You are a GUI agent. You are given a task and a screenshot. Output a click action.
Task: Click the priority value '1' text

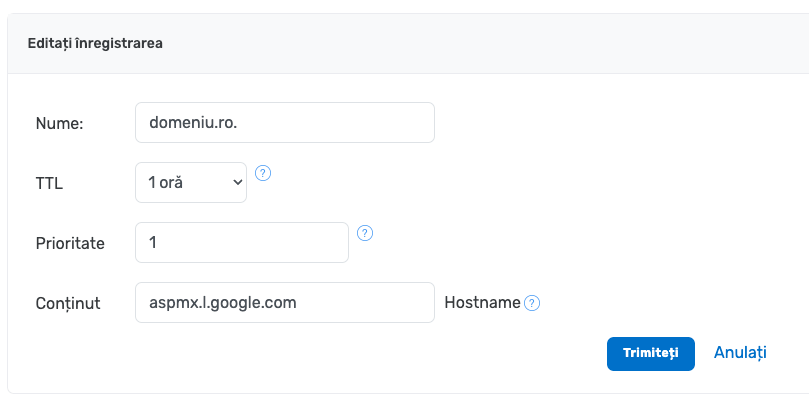pos(153,242)
